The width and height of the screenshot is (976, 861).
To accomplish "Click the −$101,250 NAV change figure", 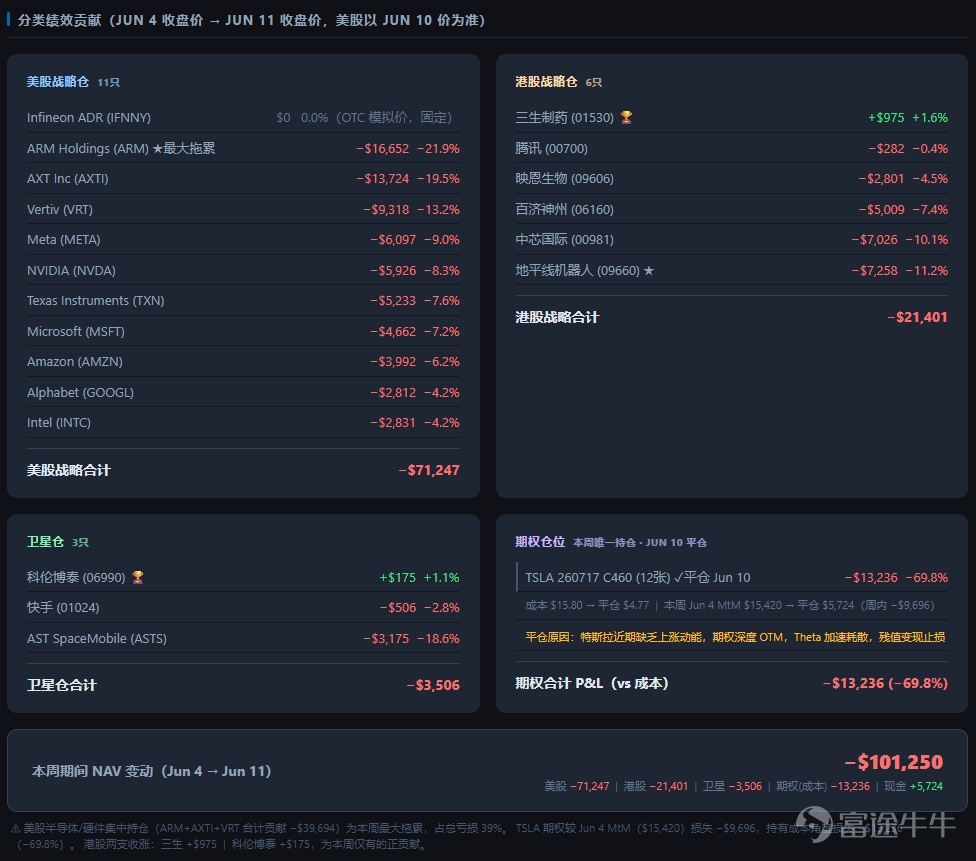I will [894, 761].
